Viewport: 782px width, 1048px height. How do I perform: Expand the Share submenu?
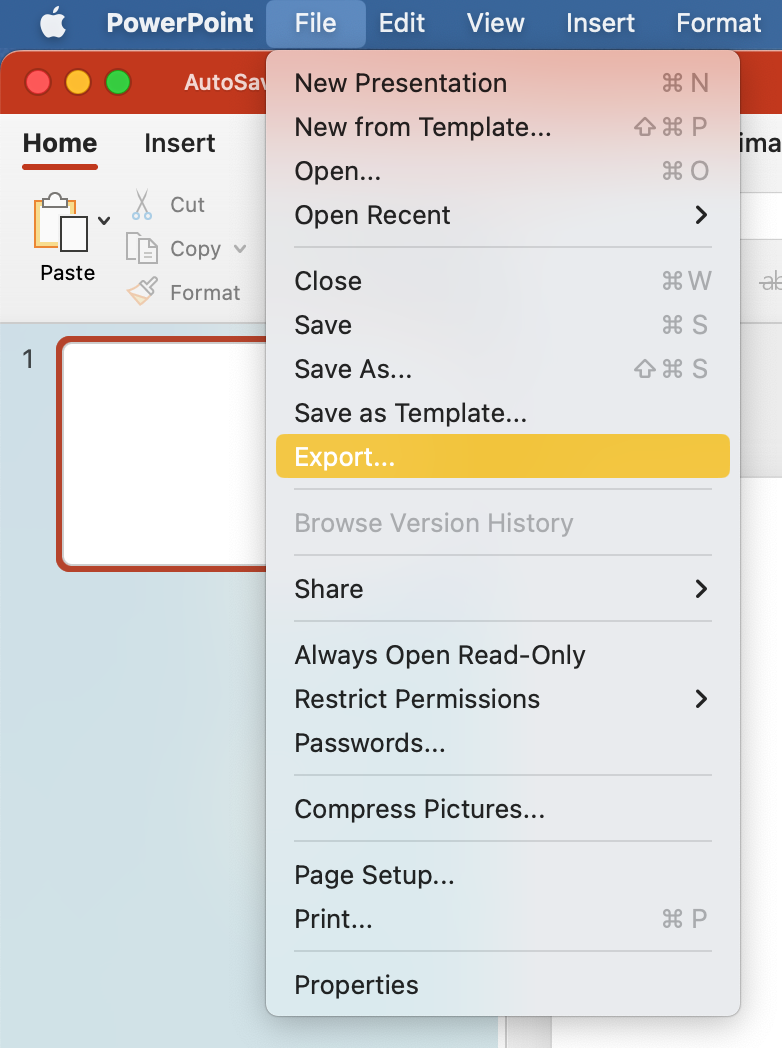700,589
